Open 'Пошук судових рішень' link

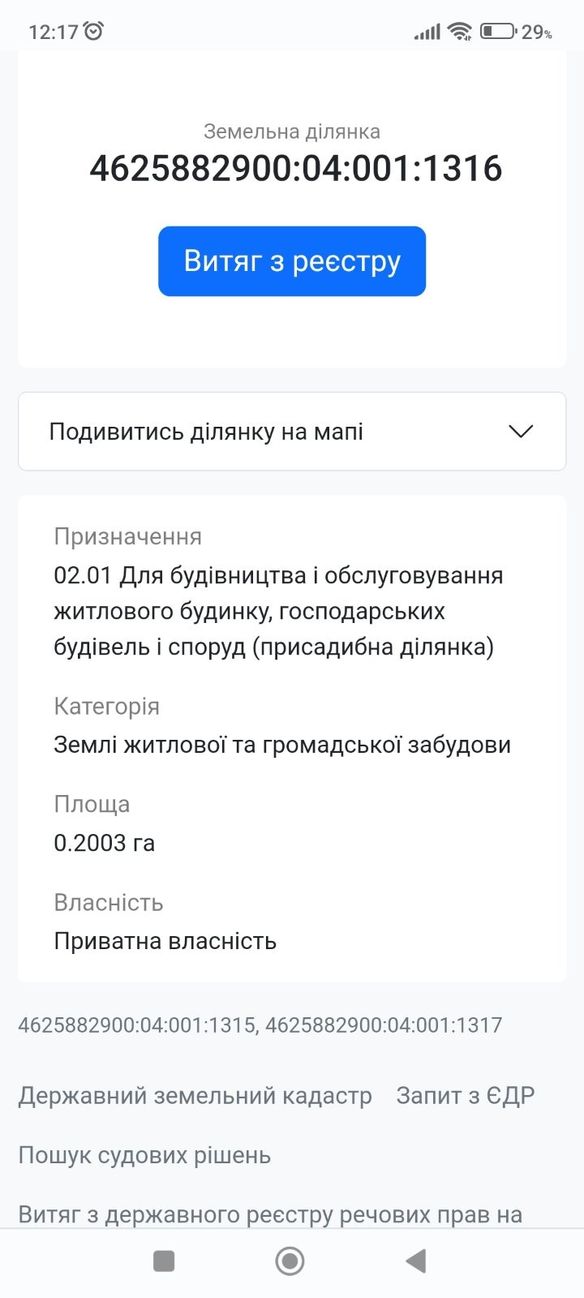point(144,1156)
